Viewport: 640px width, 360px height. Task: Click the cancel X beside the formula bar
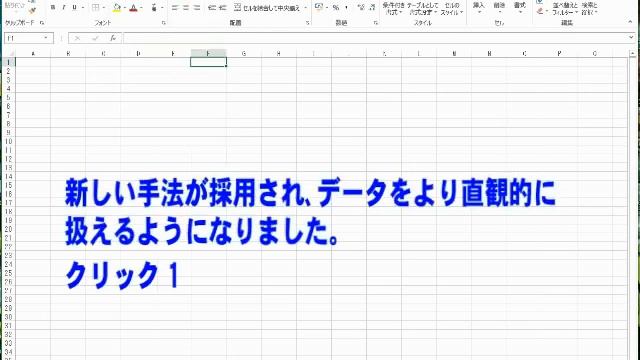(77, 38)
